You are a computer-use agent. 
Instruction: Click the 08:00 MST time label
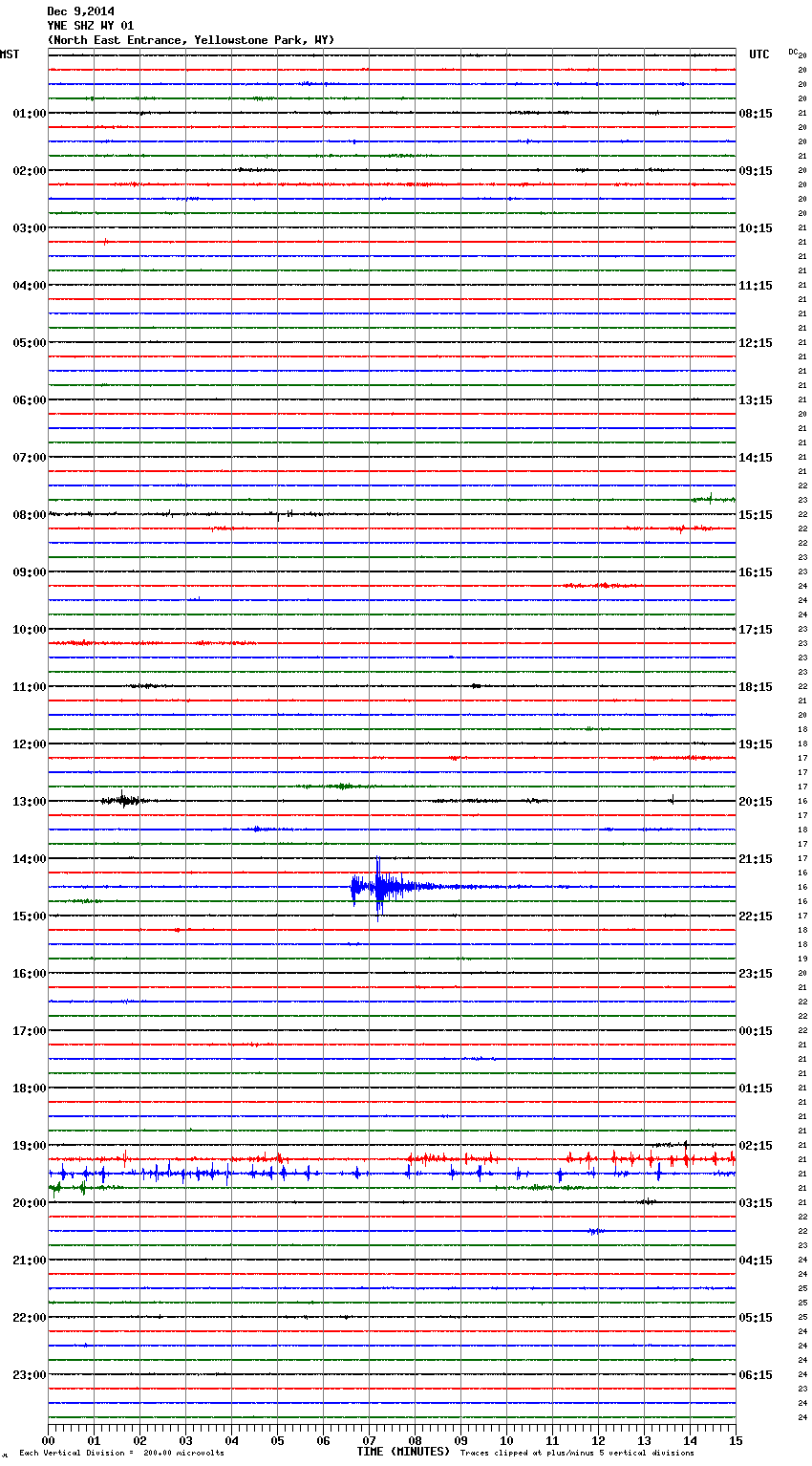pyautogui.click(x=30, y=515)
